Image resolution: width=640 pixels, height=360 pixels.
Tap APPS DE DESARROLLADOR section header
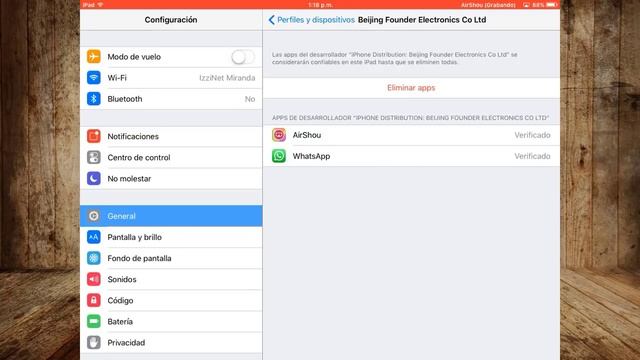coord(411,118)
